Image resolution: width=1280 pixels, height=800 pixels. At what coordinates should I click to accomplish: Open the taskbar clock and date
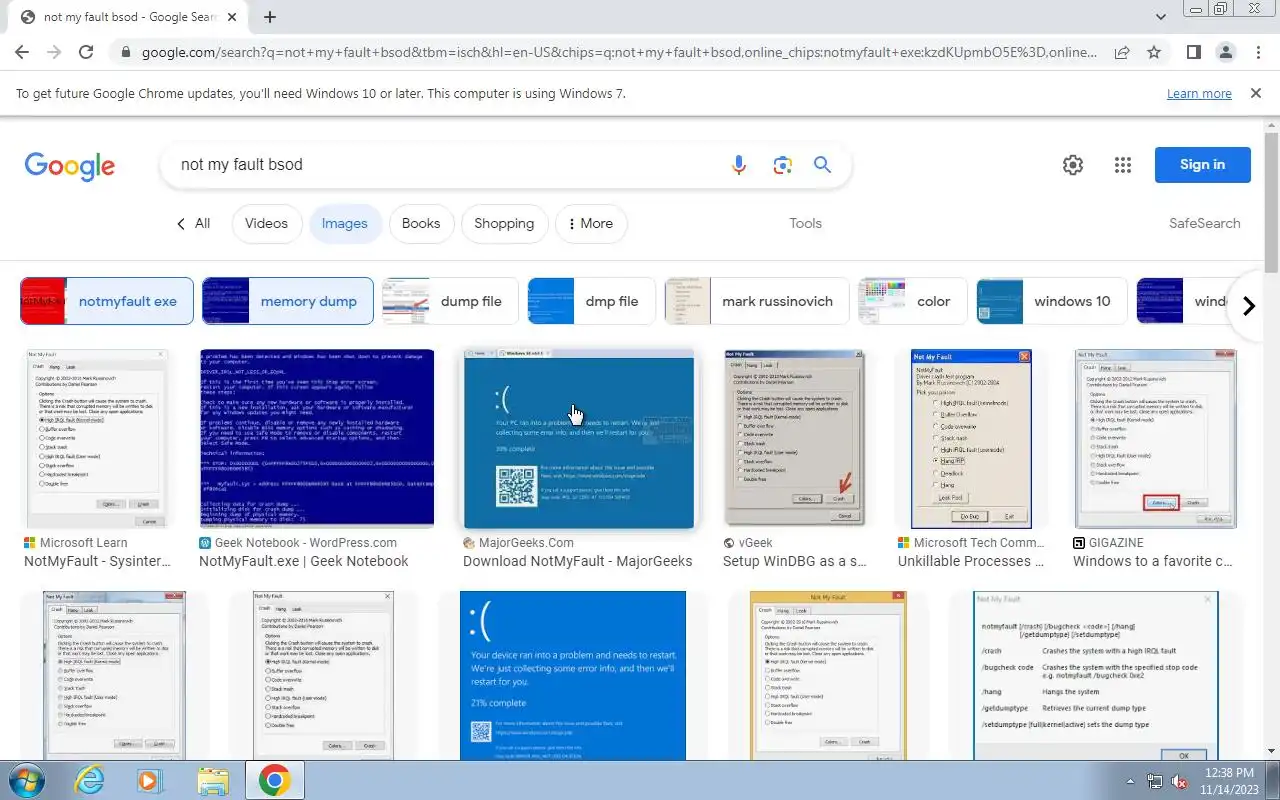1230,780
